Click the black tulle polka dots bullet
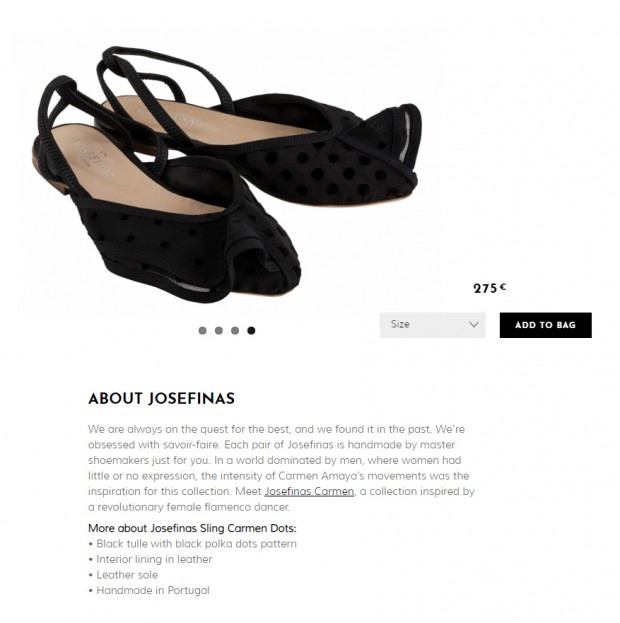 196,544
